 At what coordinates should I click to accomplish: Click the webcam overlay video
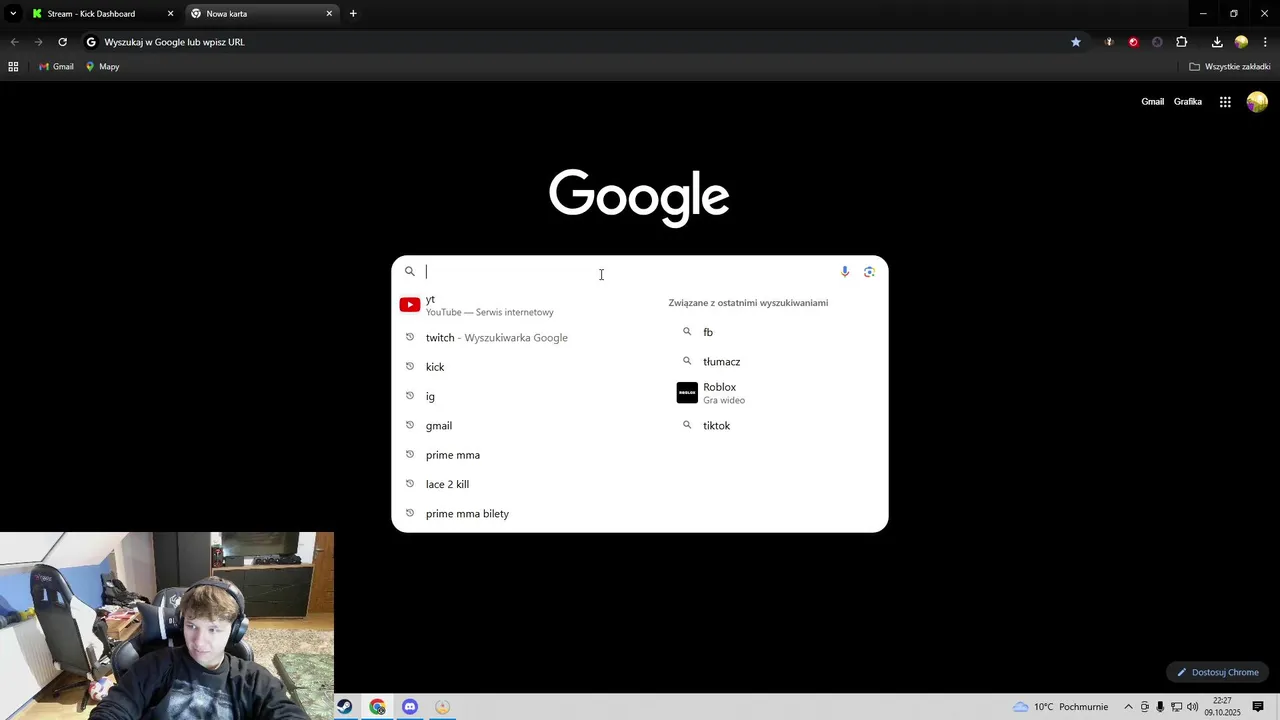click(167, 626)
